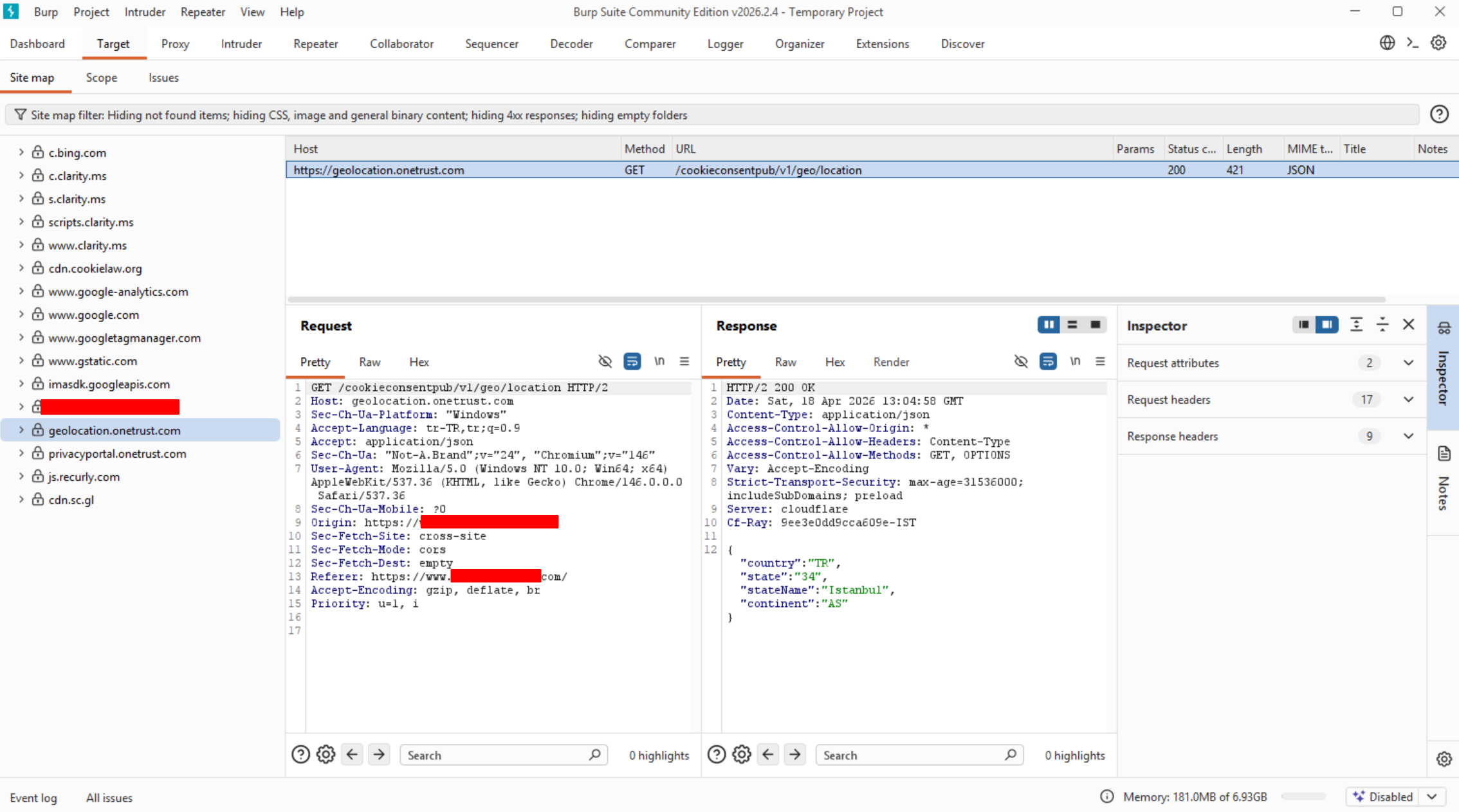Expand geolocation.onetrust.com tree node
This screenshot has height=812, width=1459.
[x=21, y=429]
